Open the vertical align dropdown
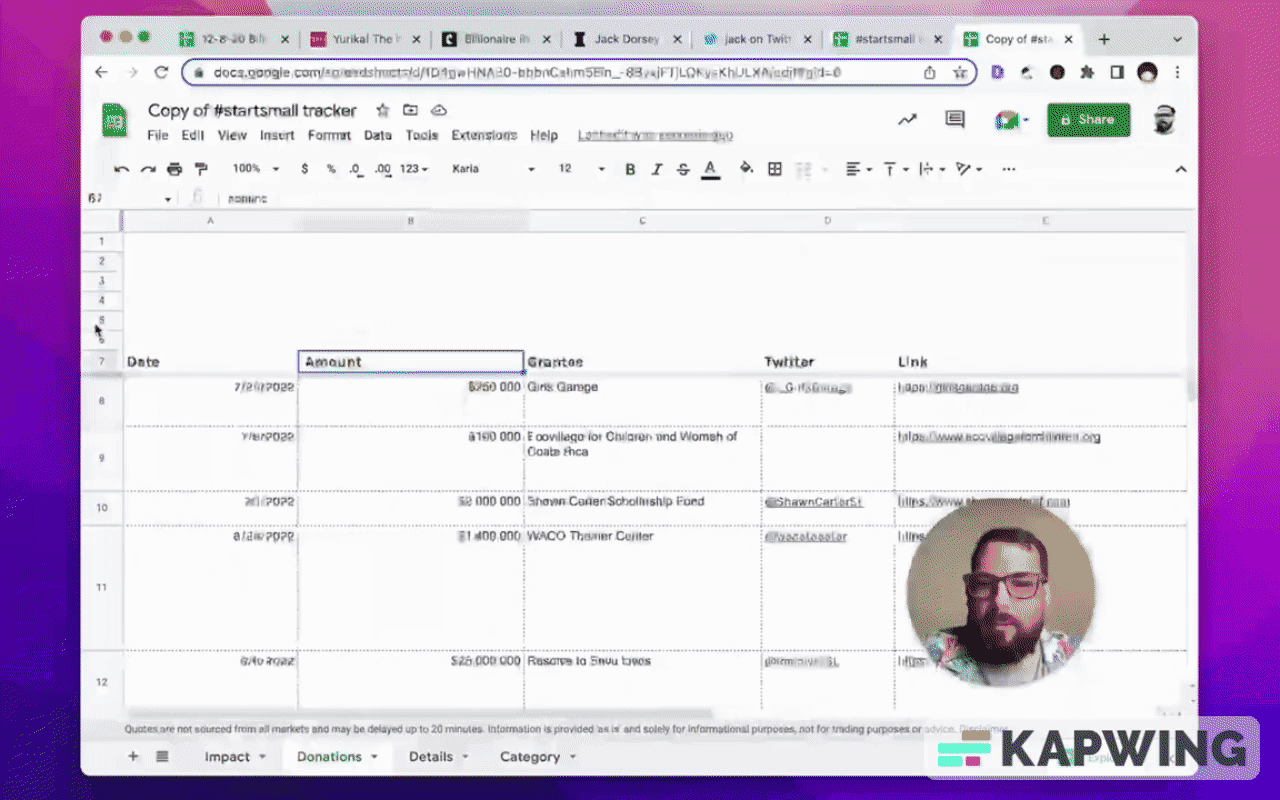1280x800 pixels. click(x=895, y=169)
